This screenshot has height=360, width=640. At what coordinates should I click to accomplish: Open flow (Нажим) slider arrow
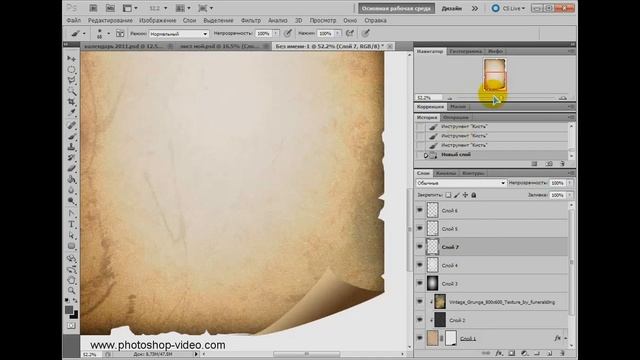pyautogui.click(x=338, y=33)
